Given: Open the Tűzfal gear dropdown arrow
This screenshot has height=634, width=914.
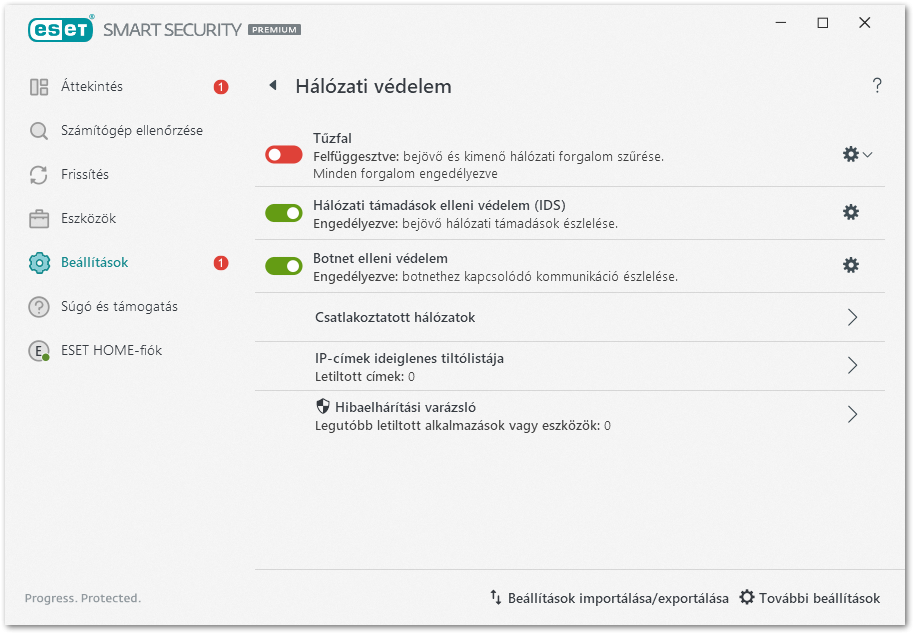Looking at the screenshot, I should tap(868, 155).
